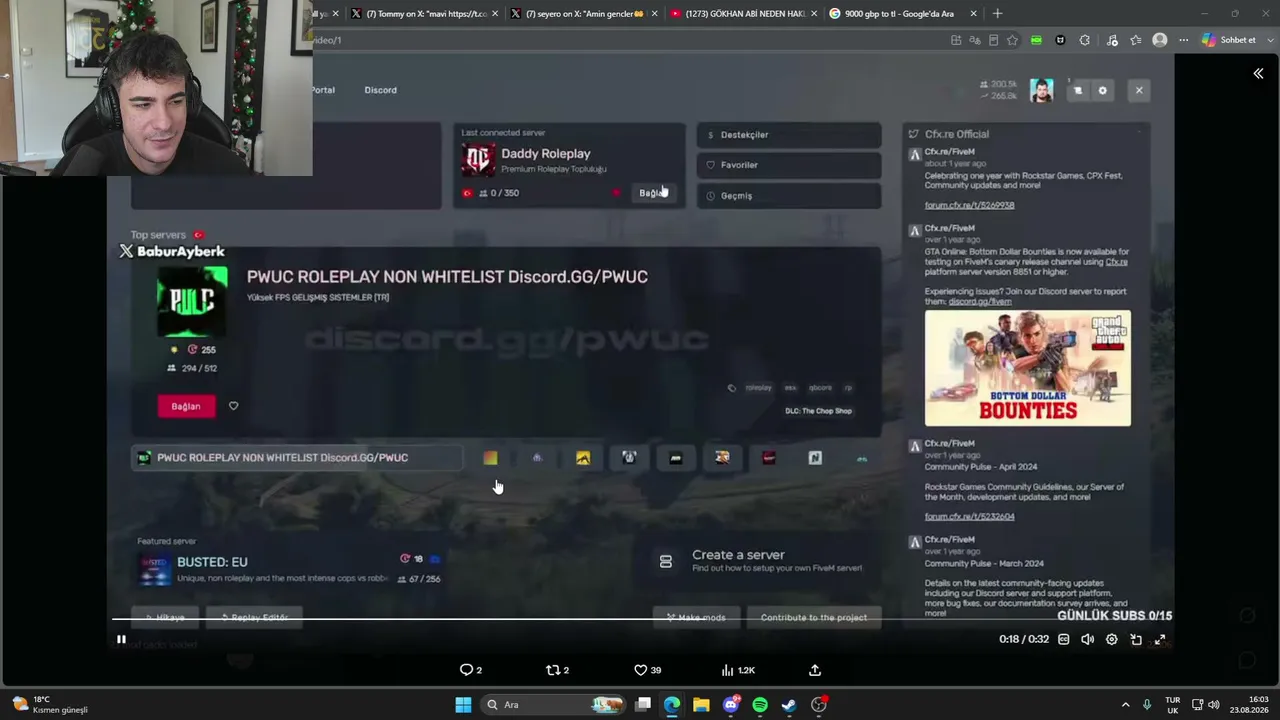Seek along the video progress bar

click(640, 619)
